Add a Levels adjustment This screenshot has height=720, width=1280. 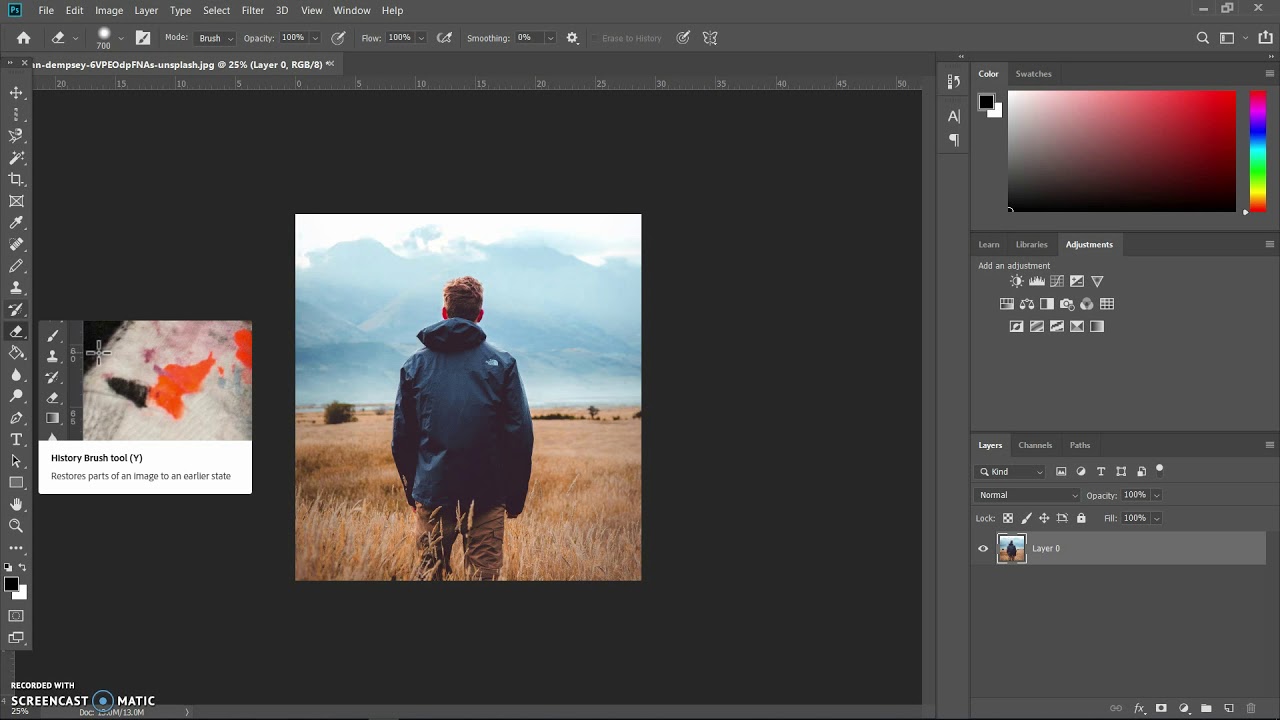(x=1037, y=281)
